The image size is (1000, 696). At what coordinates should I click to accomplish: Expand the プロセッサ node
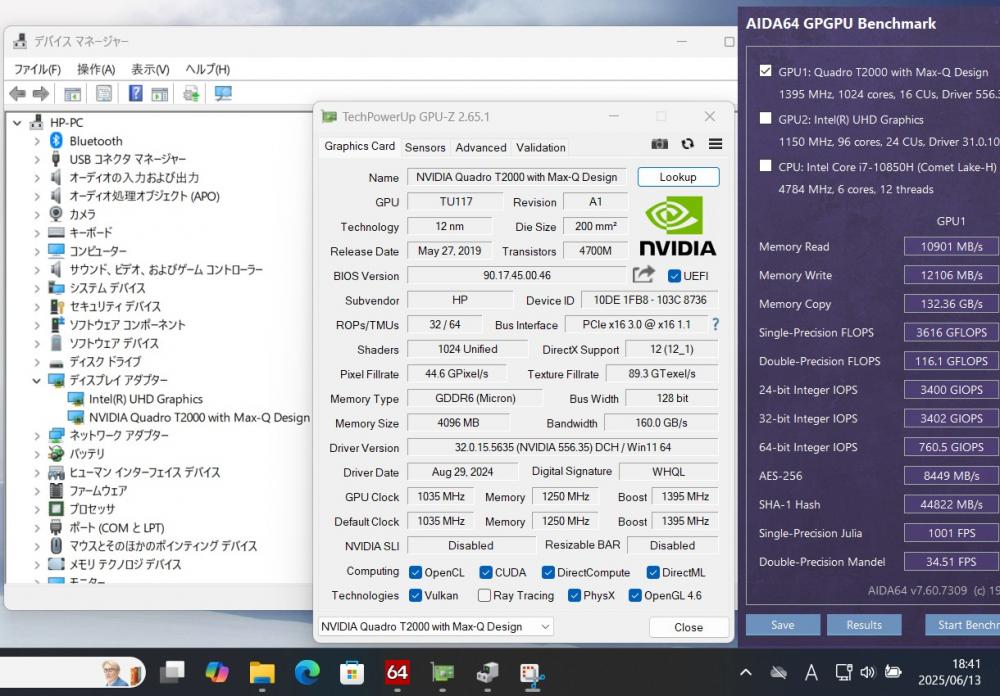click(37, 509)
